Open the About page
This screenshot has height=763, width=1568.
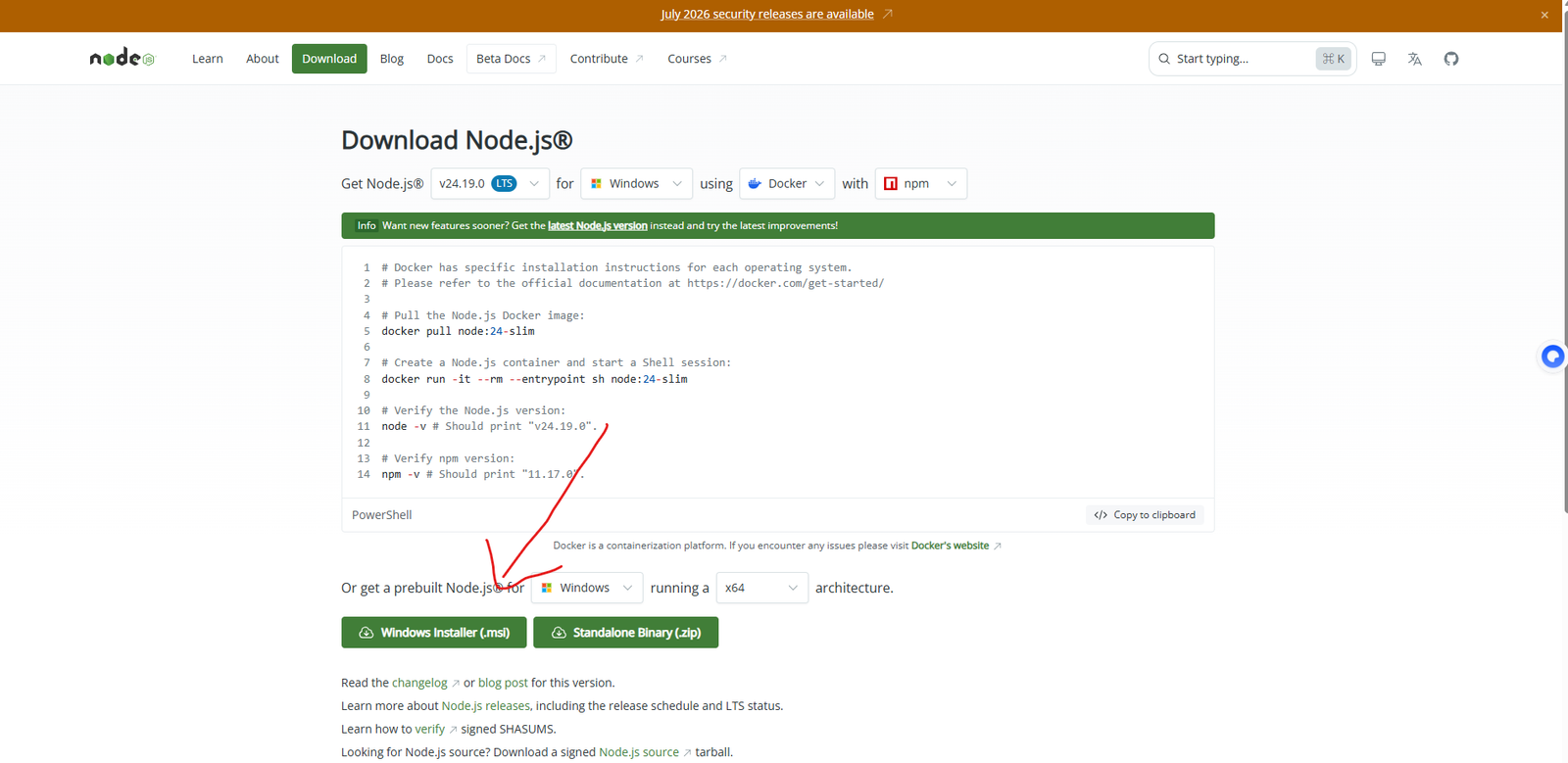tap(263, 59)
